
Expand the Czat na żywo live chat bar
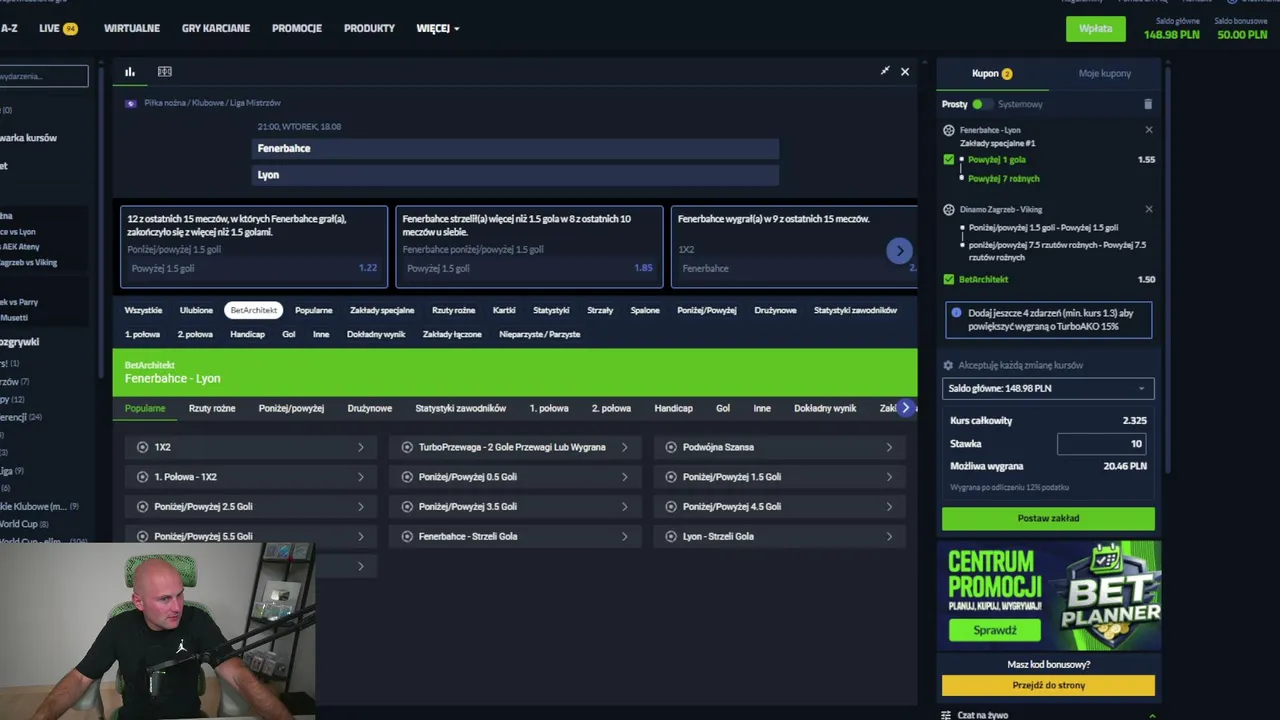(x=1048, y=714)
